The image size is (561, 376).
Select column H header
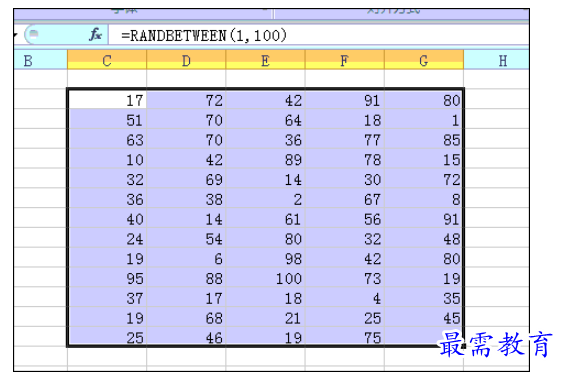coord(496,60)
